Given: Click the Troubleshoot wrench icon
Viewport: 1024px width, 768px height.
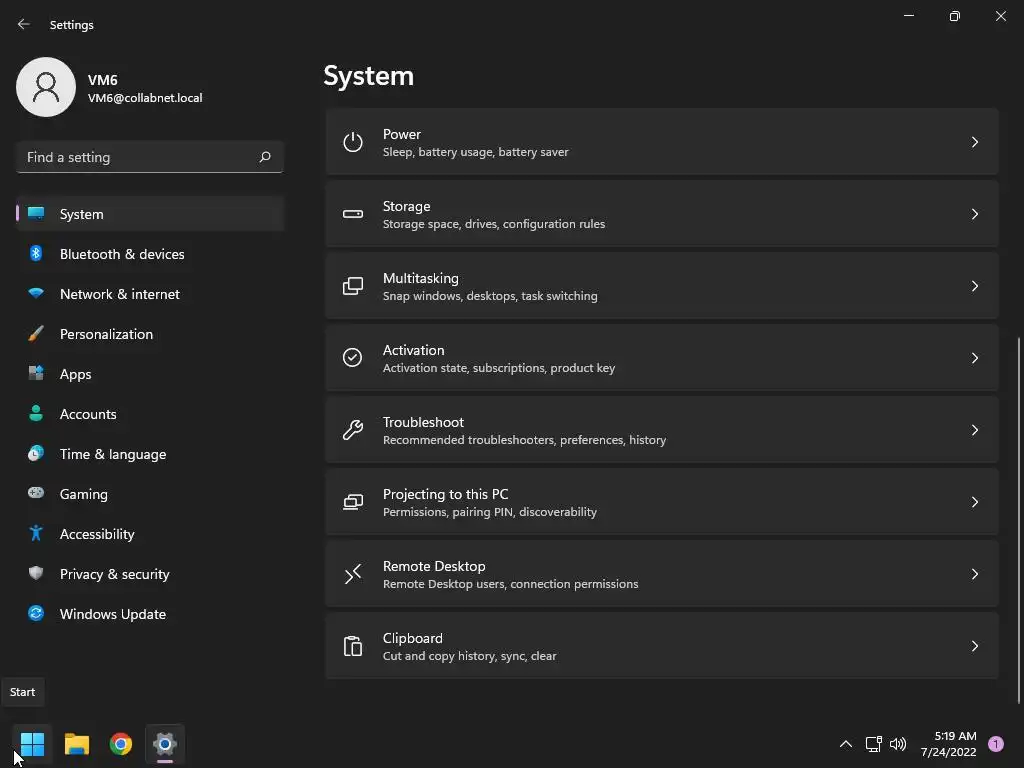Looking at the screenshot, I should coord(353,430).
